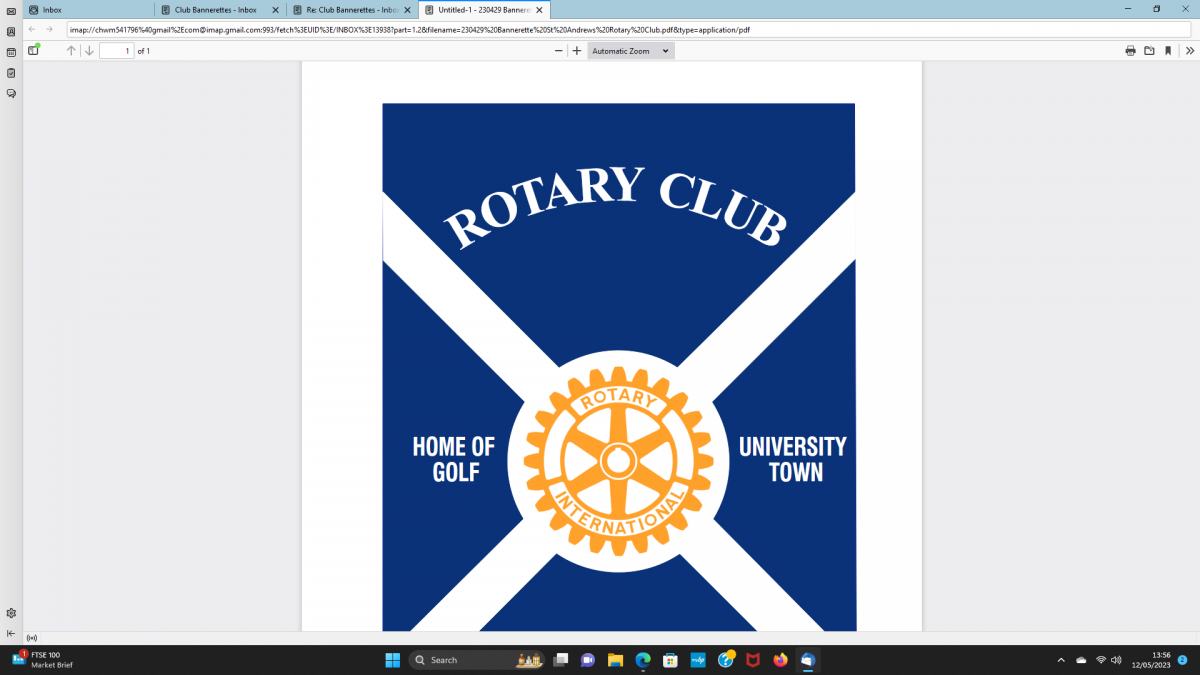Click the Rotary International wheel emblem
The height and width of the screenshot is (675, 1200).
(x=618, y=460)
